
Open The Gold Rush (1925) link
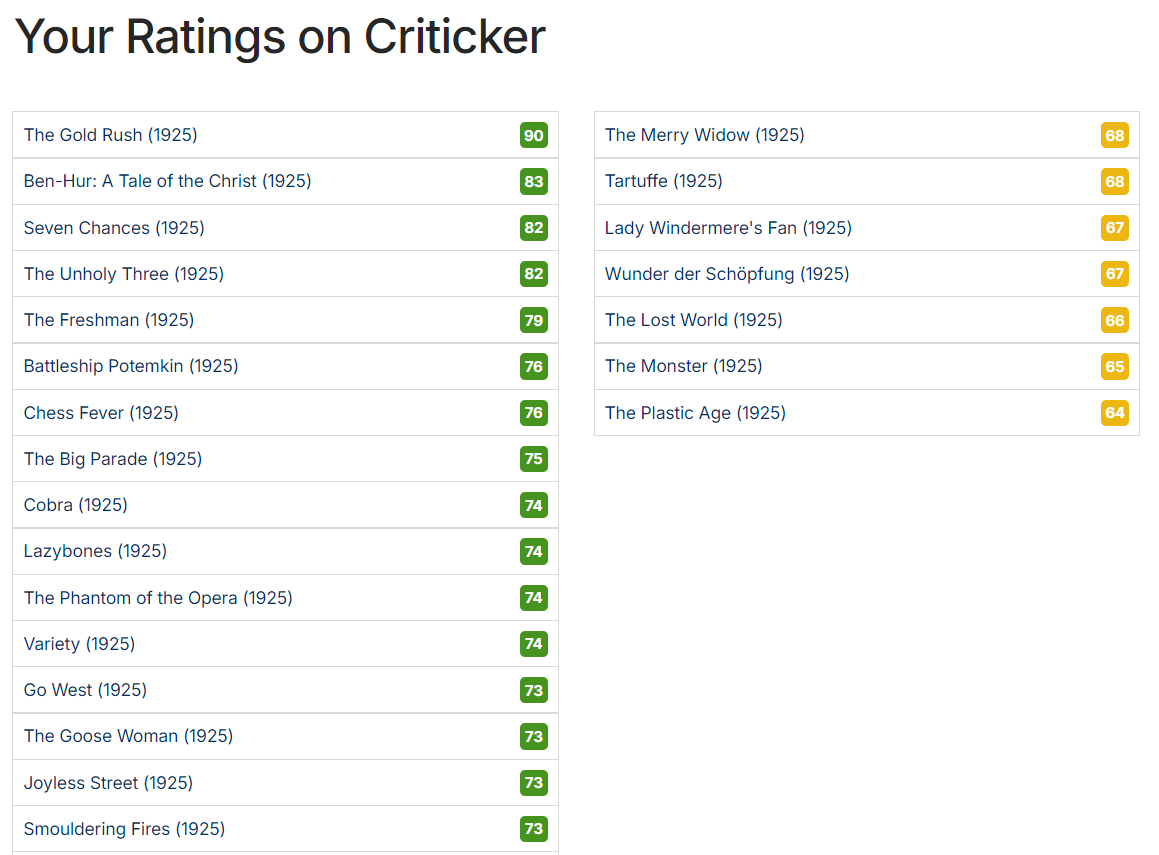[x=111, y=135]
